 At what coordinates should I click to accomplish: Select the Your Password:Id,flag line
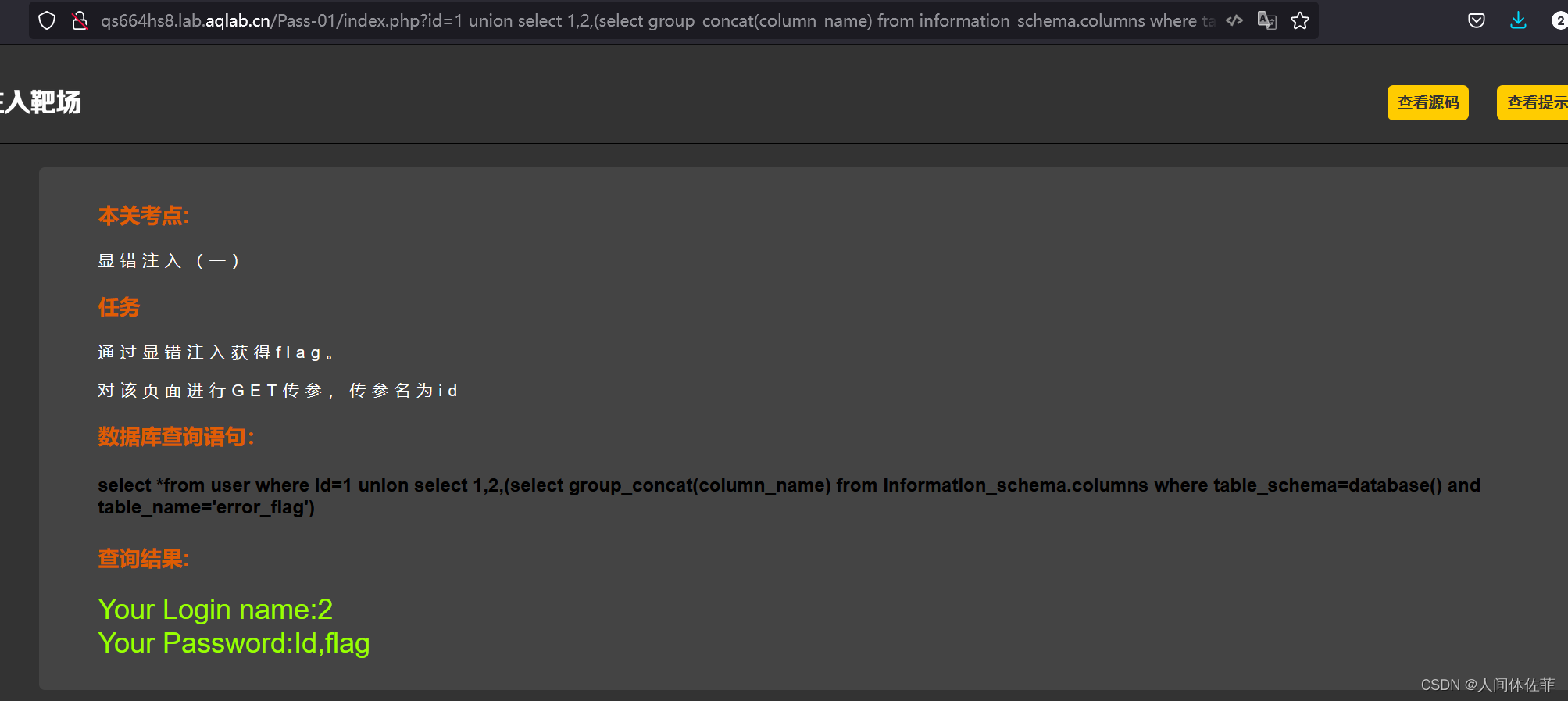pyautogui.click(x=234, y=643)
